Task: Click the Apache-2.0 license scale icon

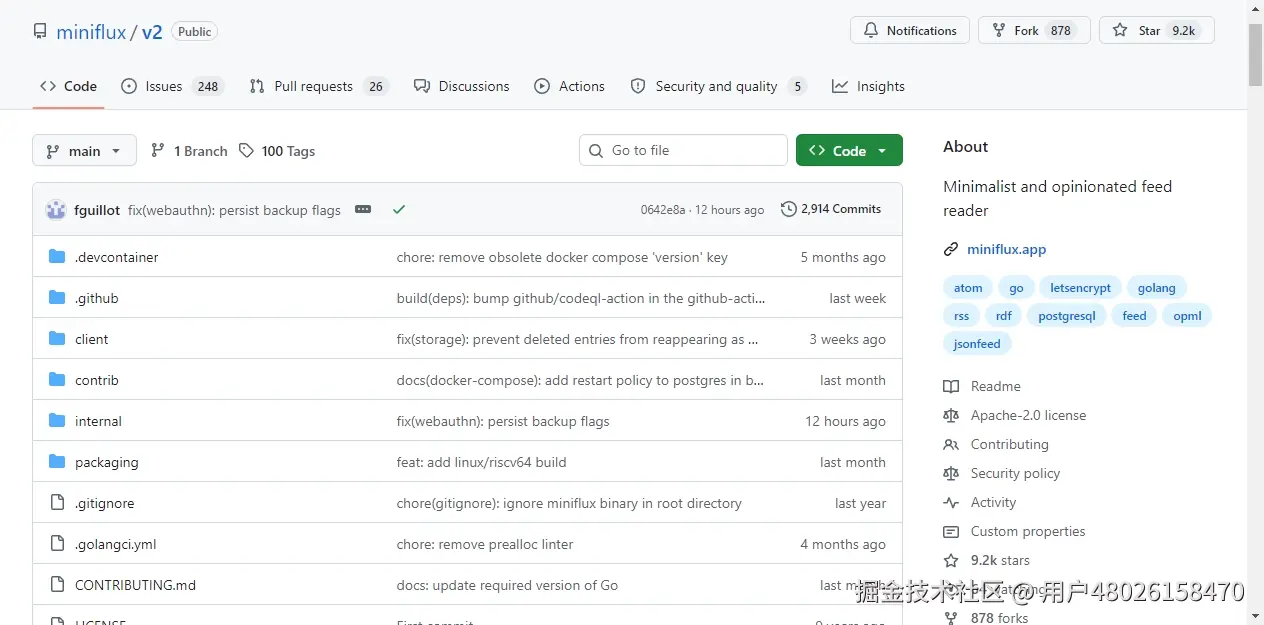Action: 951,415
